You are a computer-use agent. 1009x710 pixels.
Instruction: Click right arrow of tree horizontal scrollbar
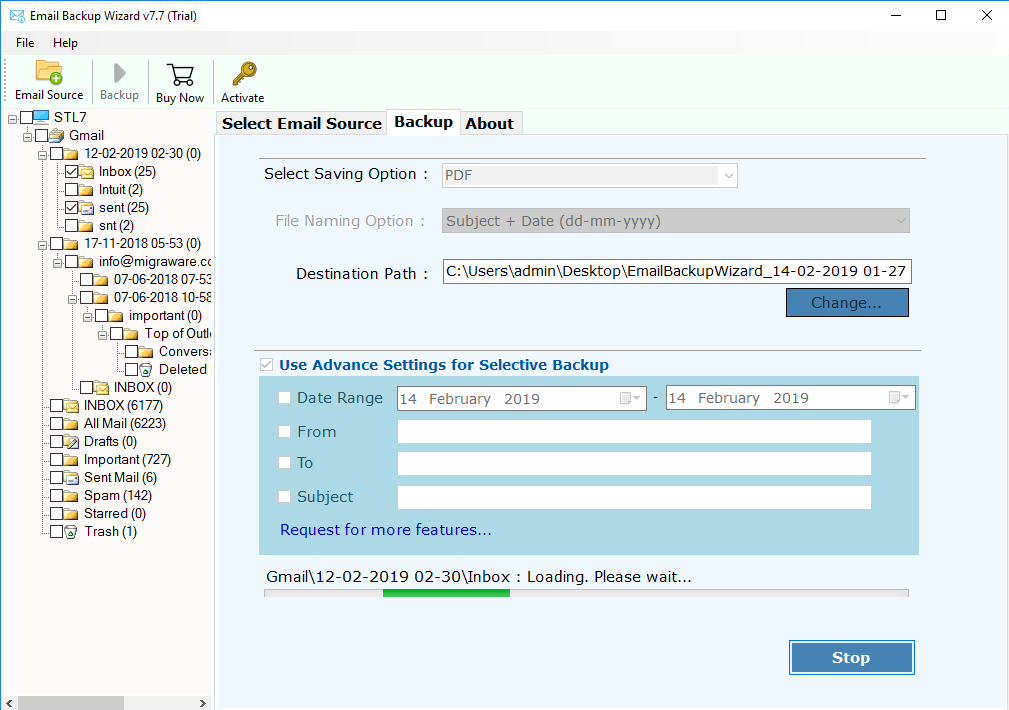(x=203, y=703)
